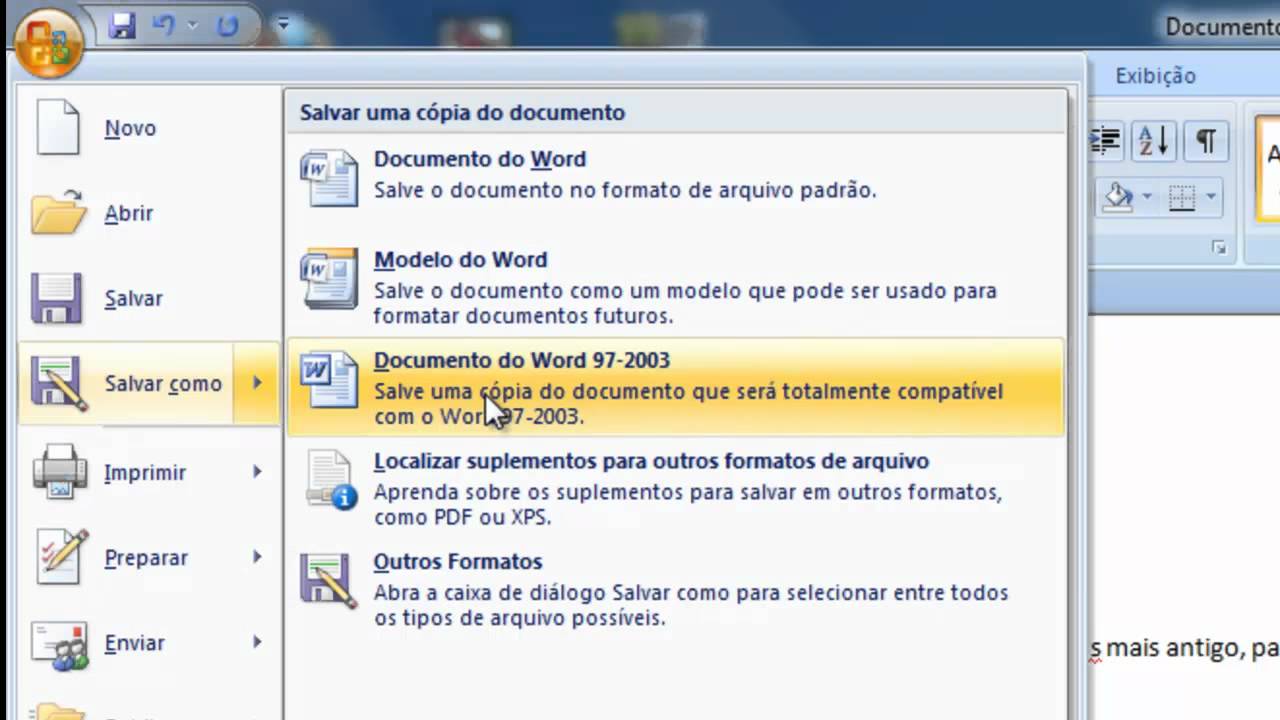Click the Salvar floppy disk icon

click(57, 298)
